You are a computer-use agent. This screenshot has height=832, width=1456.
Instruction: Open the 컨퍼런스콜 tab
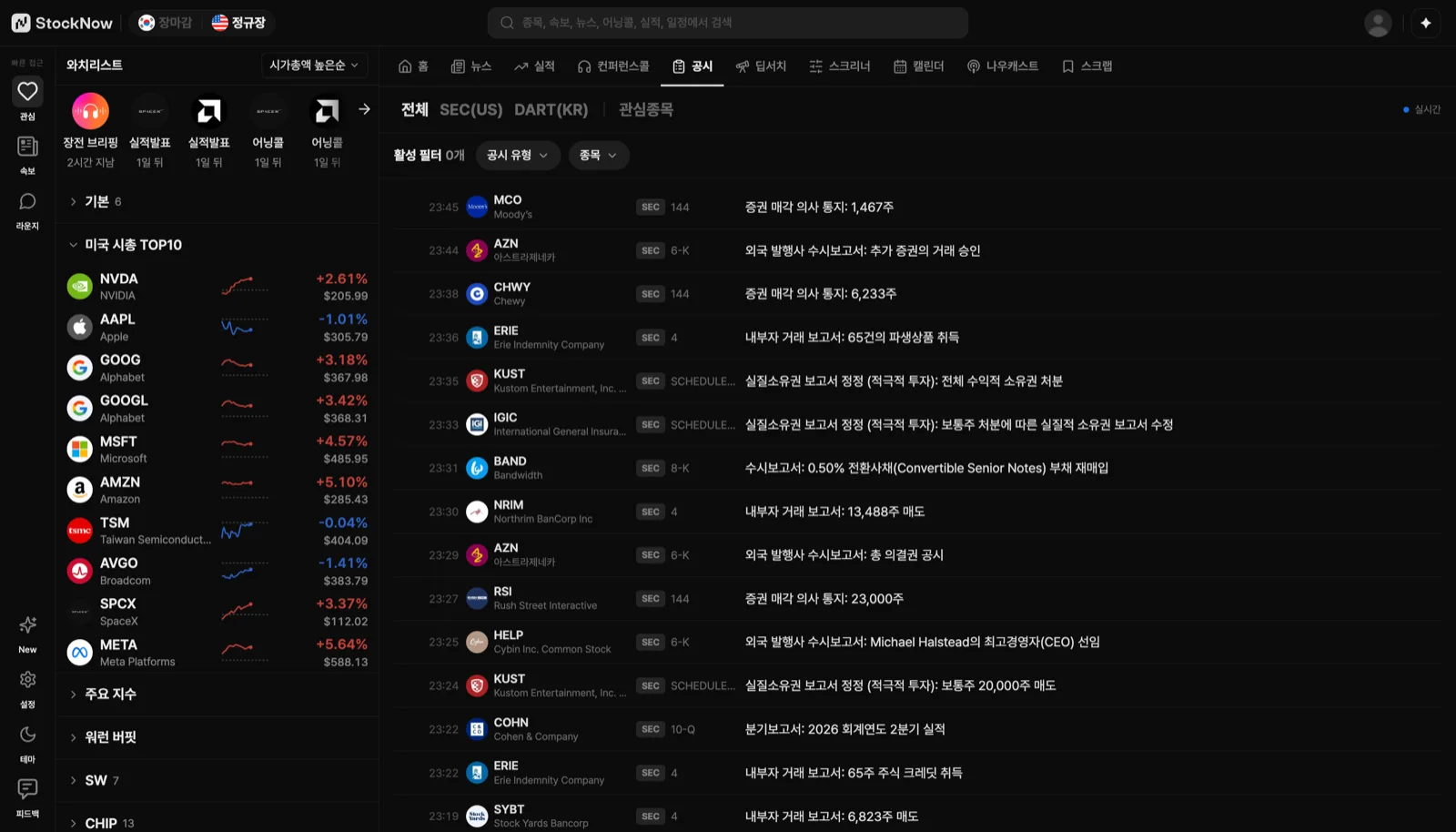(613, 66)
